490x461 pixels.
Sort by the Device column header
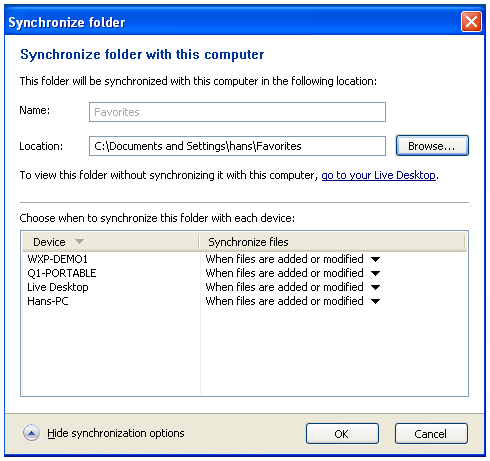[111, 242]
